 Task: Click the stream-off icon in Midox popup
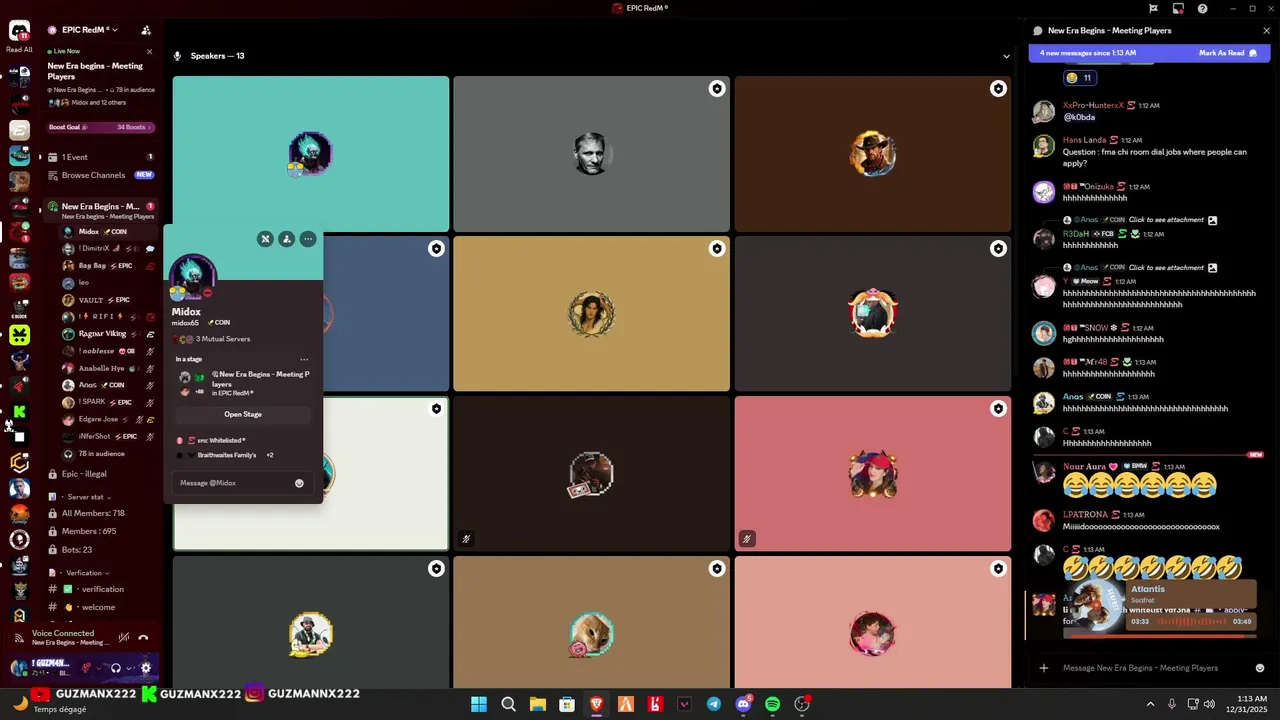point(265,239)
